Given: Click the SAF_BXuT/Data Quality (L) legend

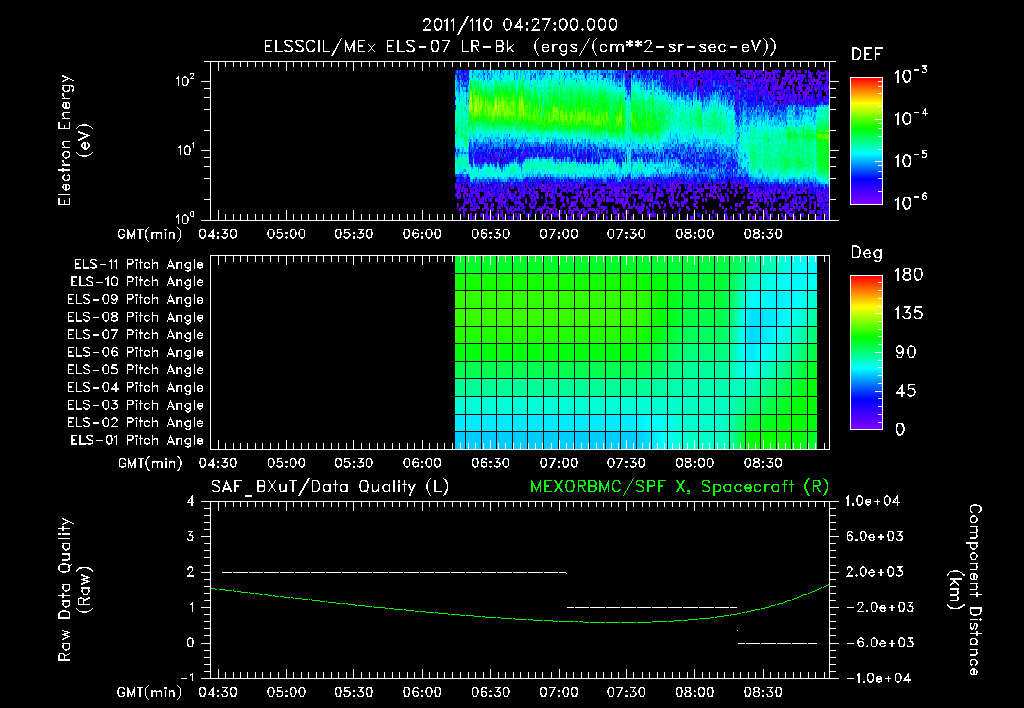Looking at the screenshot, I should (x=330, y=487).
